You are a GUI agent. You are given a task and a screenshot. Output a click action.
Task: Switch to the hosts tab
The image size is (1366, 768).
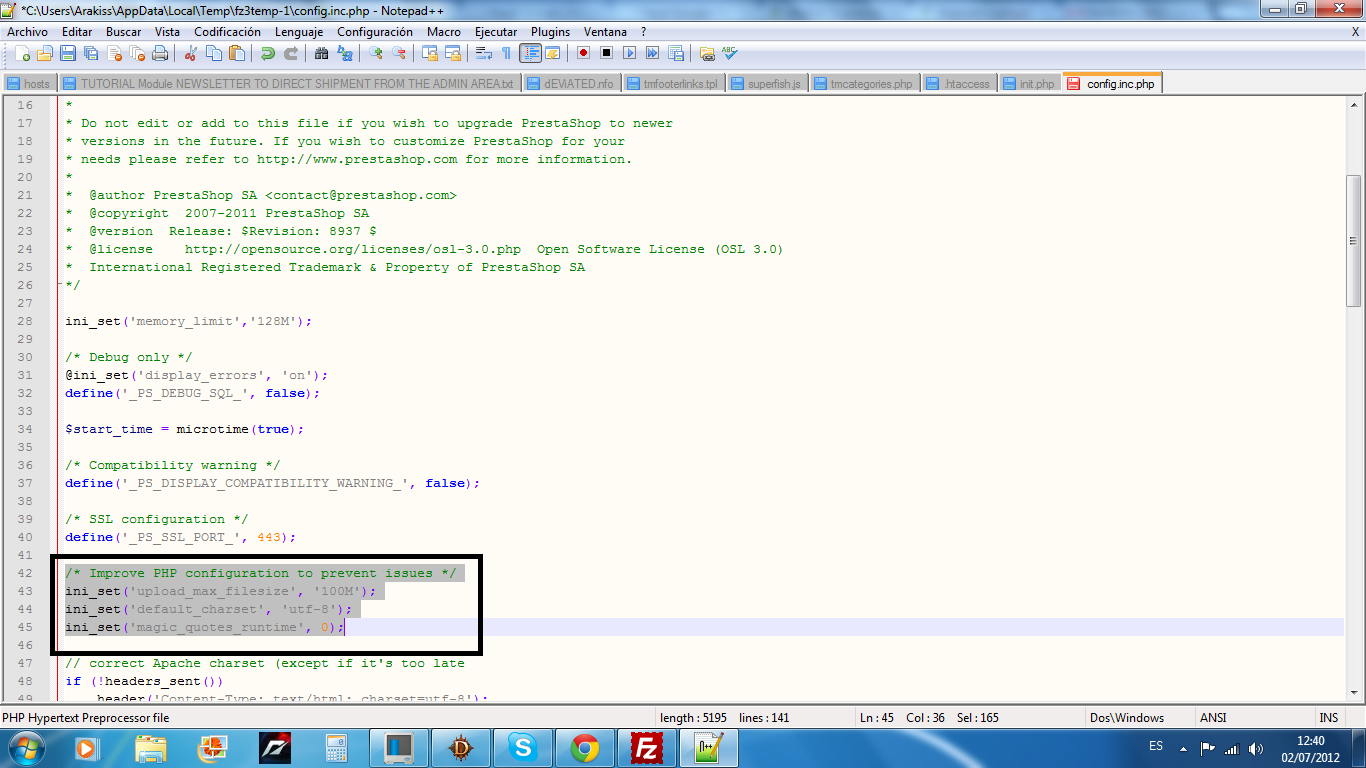30,84
